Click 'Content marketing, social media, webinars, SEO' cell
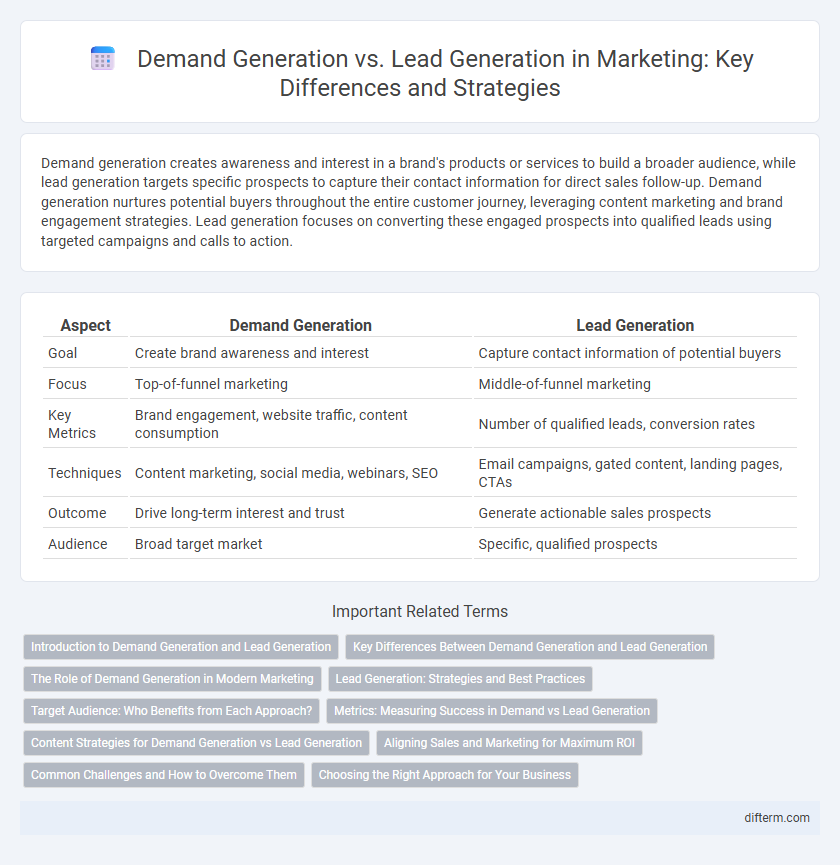This screenshot has width=840, height=865. (286, 473)
